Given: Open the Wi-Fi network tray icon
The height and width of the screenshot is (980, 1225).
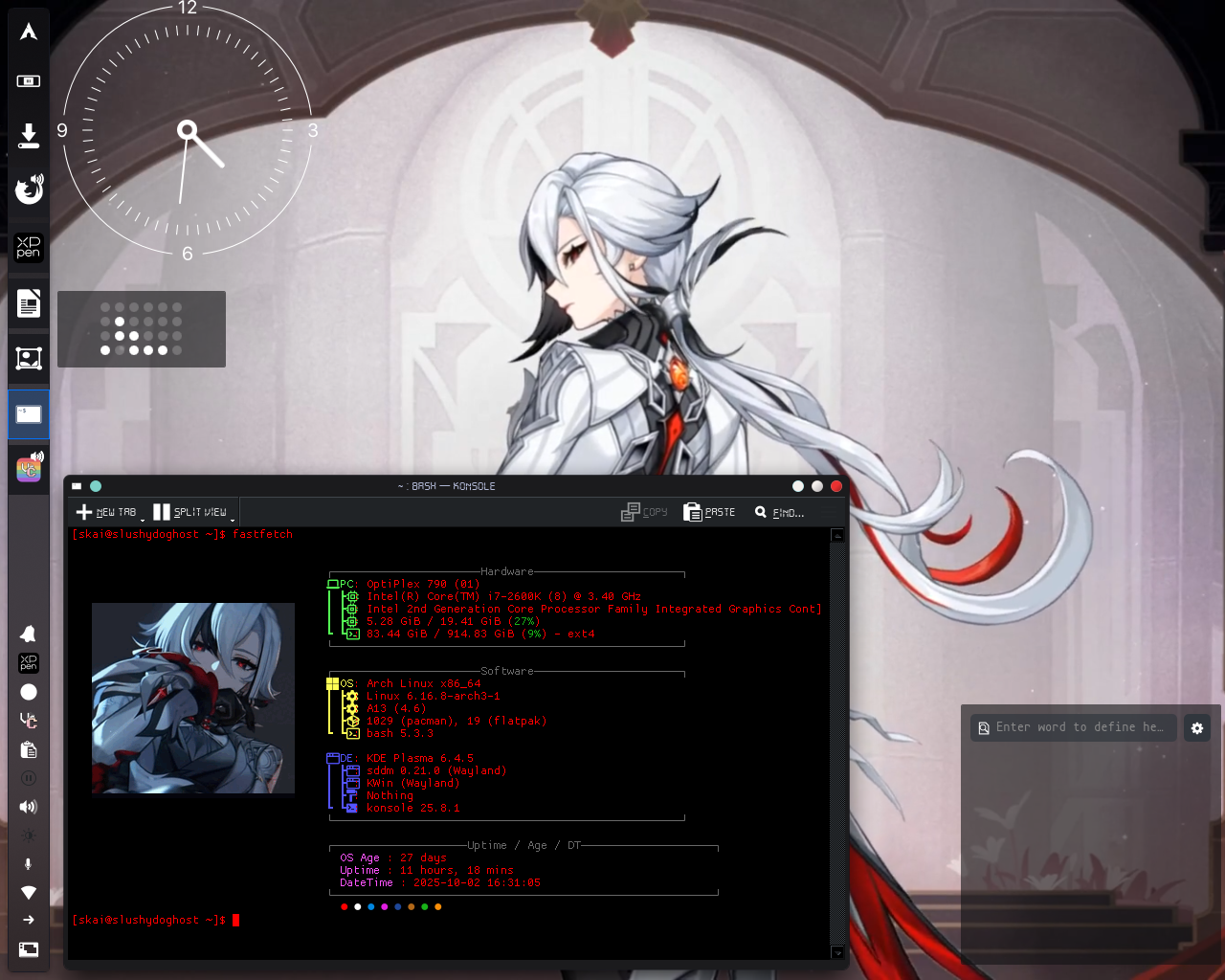Looking at the screenshot, I should 29,892.
